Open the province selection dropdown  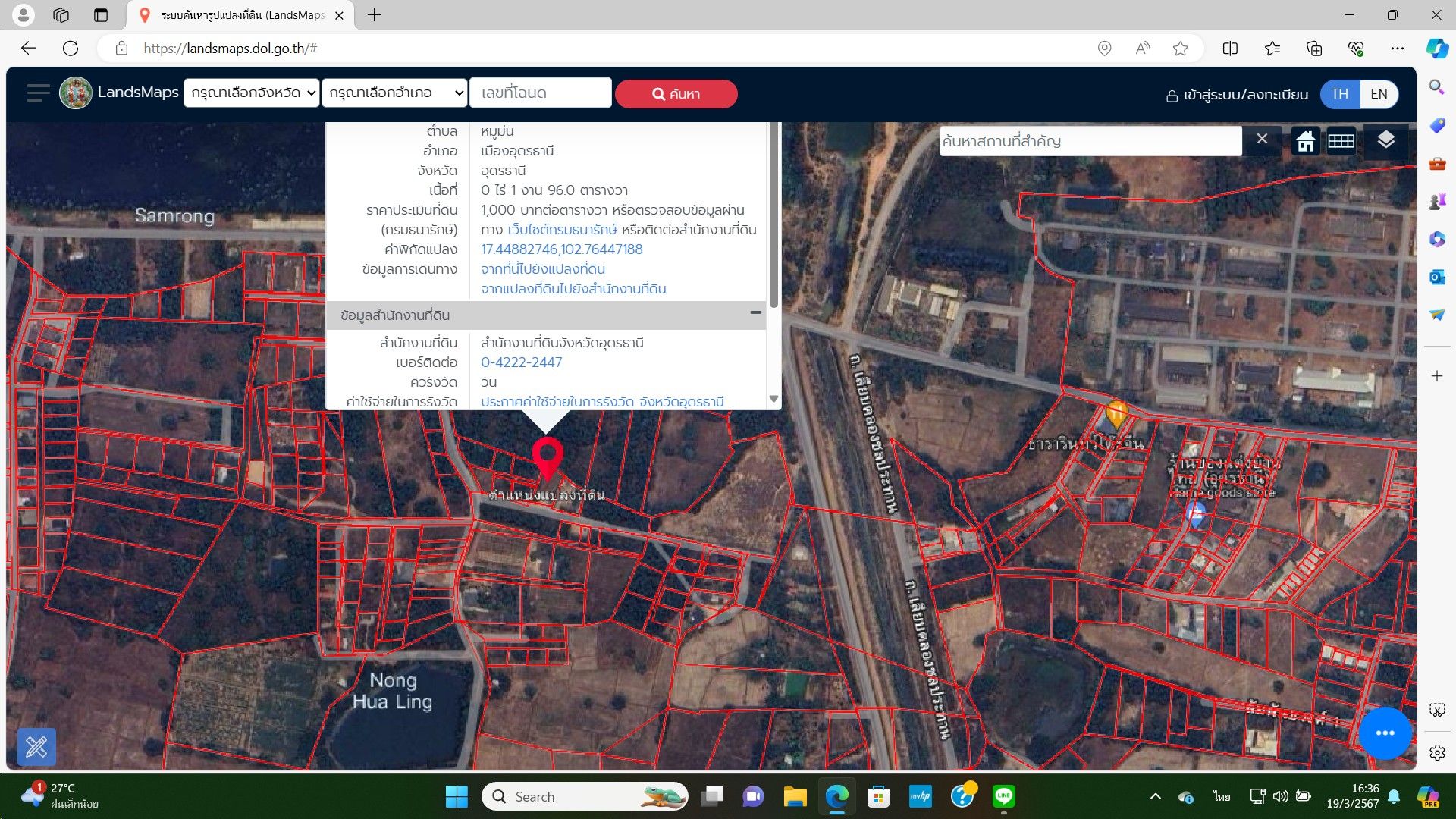(x=252, y=93)
